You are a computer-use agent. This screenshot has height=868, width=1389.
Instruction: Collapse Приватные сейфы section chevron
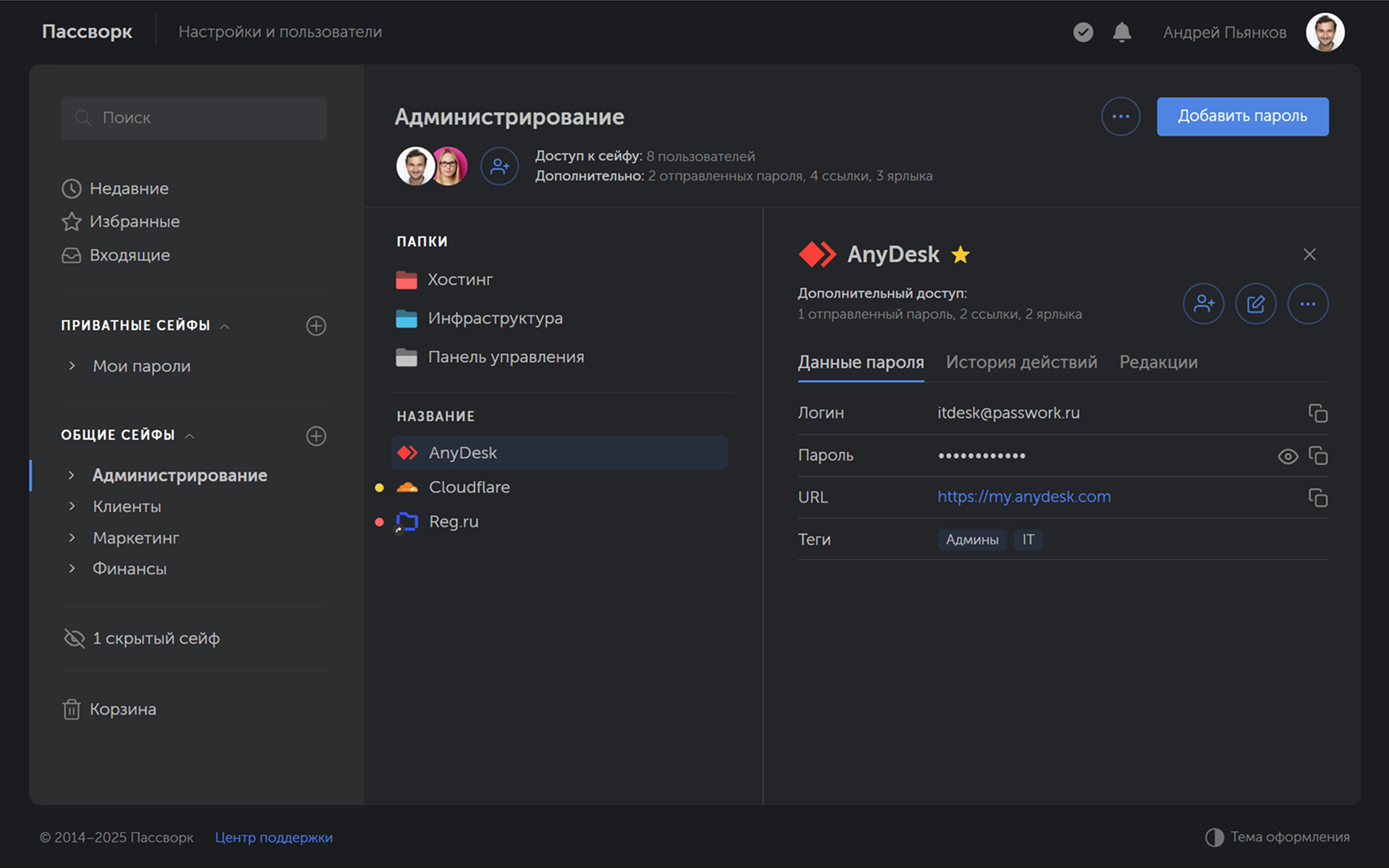pyautogui.click(x=225, y=326)
